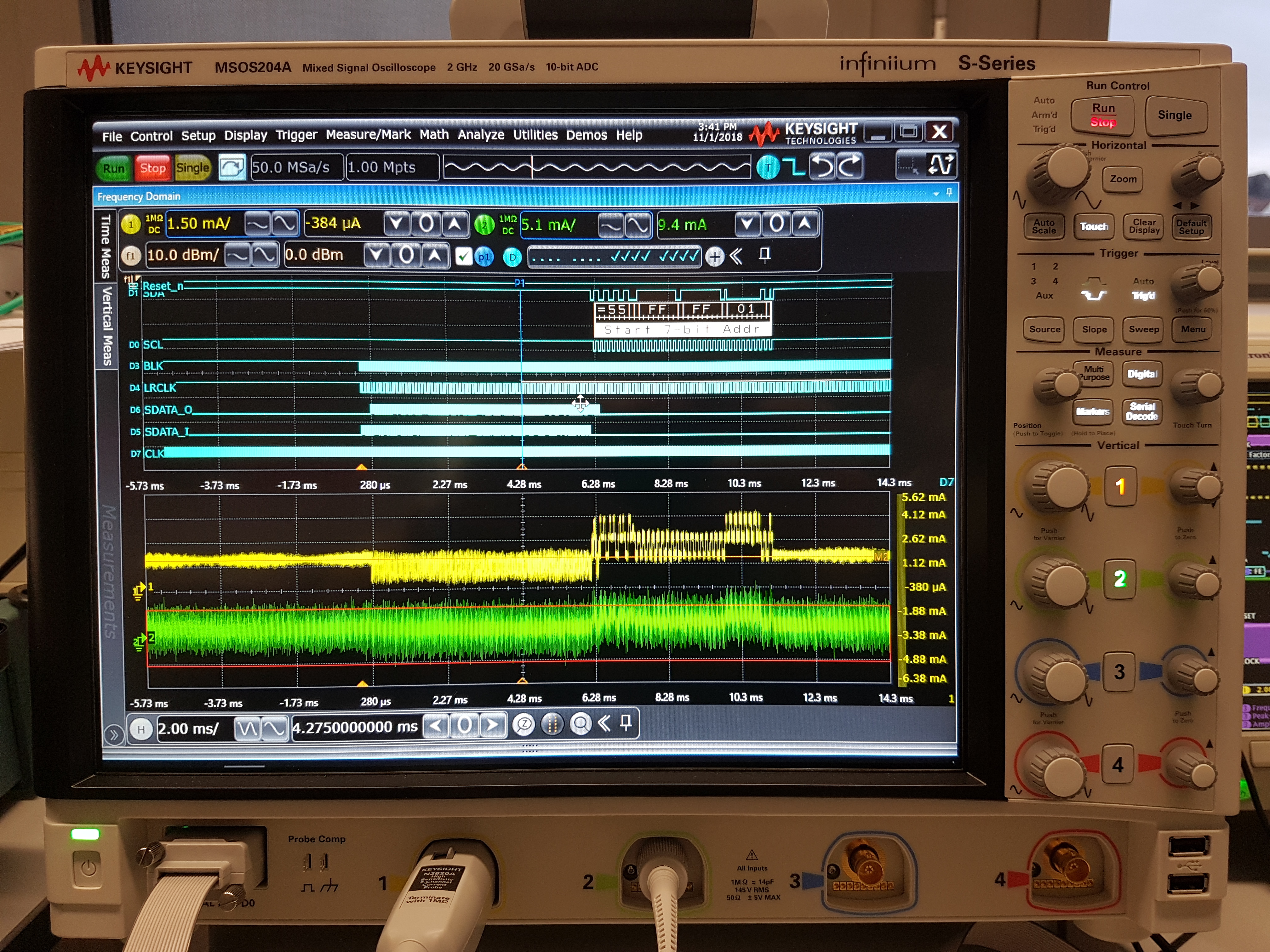The height and width of the screenshot is (952, 1270).
Task: Move horizontal position right arrow
Action: tap(493, 725)
